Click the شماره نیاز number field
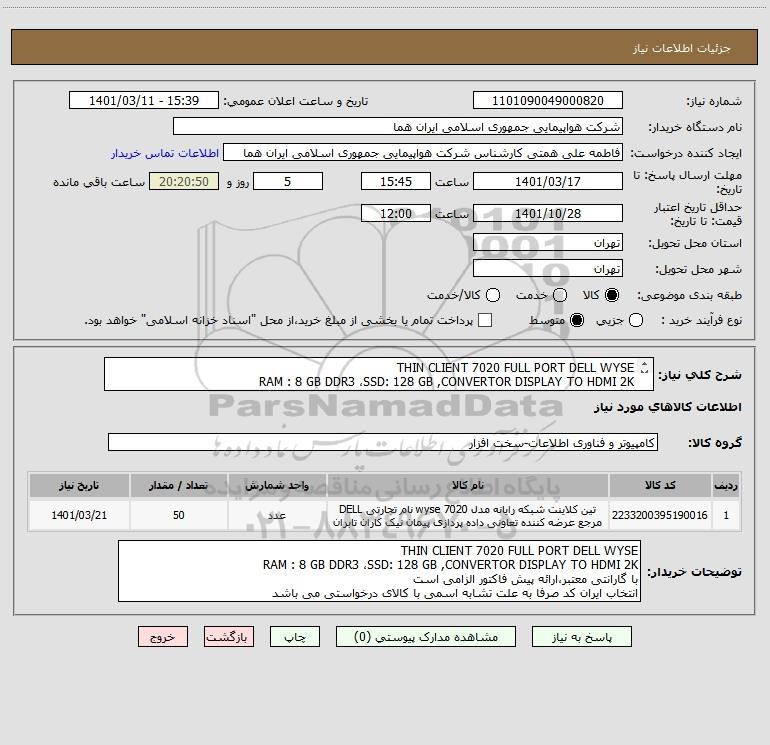 548,101
